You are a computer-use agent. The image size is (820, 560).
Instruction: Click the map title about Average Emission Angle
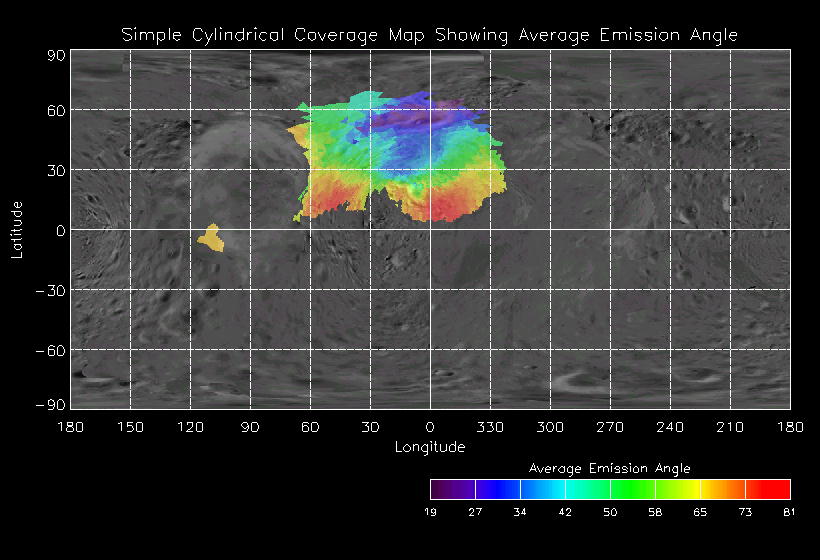[429, 35]
